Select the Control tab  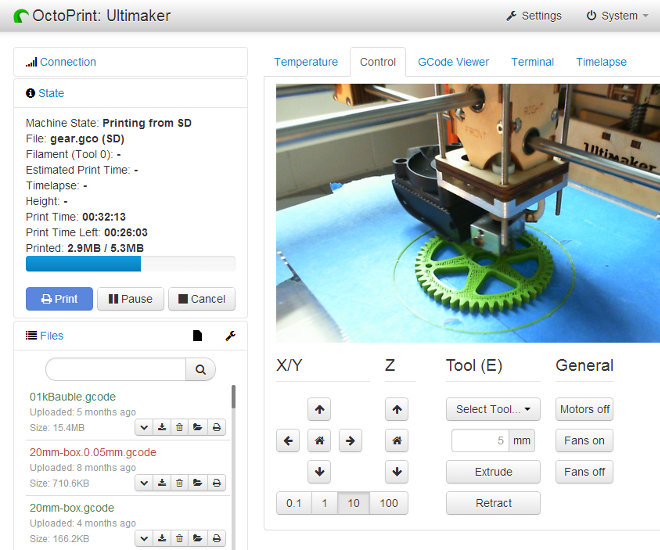[x=378, y=62]
